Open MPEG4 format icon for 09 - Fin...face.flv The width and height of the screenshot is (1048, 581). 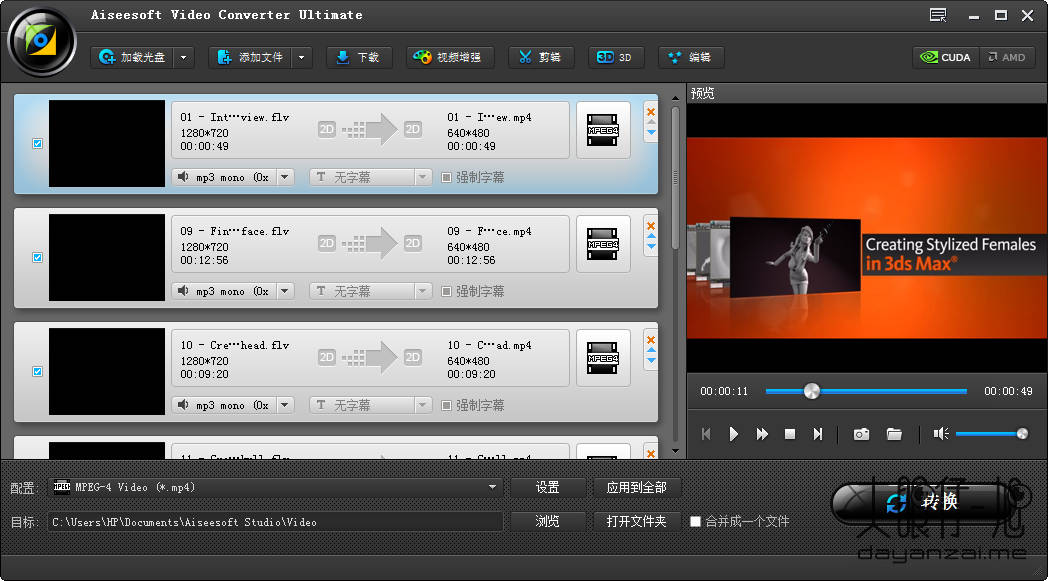pos(603,244)
